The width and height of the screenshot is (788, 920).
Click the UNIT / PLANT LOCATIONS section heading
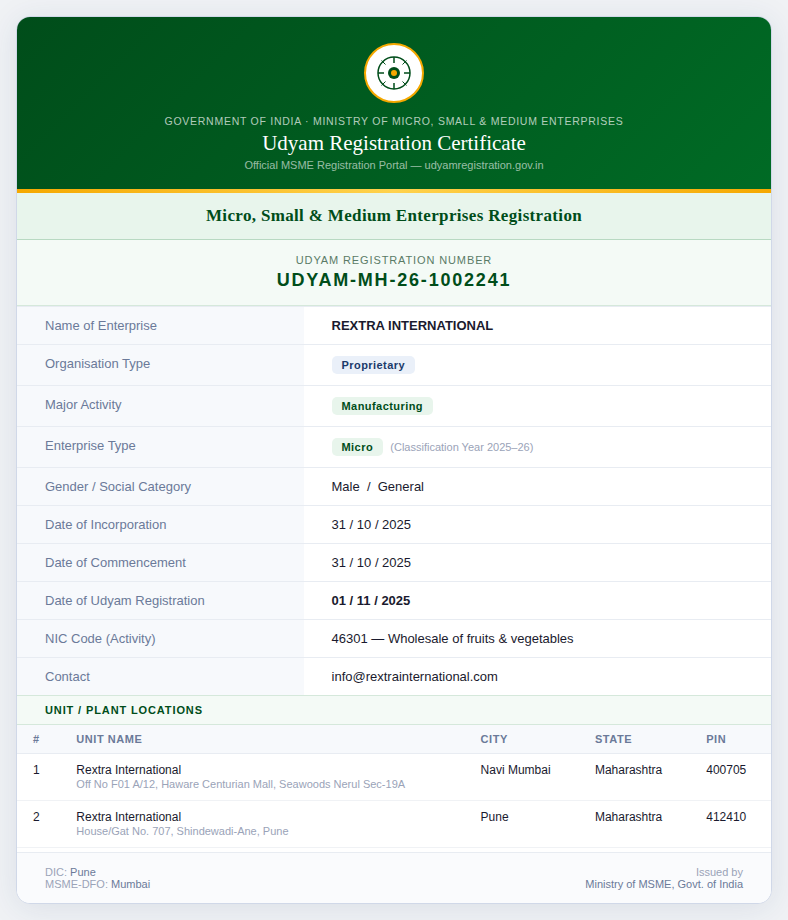click(x=124, y=710)
